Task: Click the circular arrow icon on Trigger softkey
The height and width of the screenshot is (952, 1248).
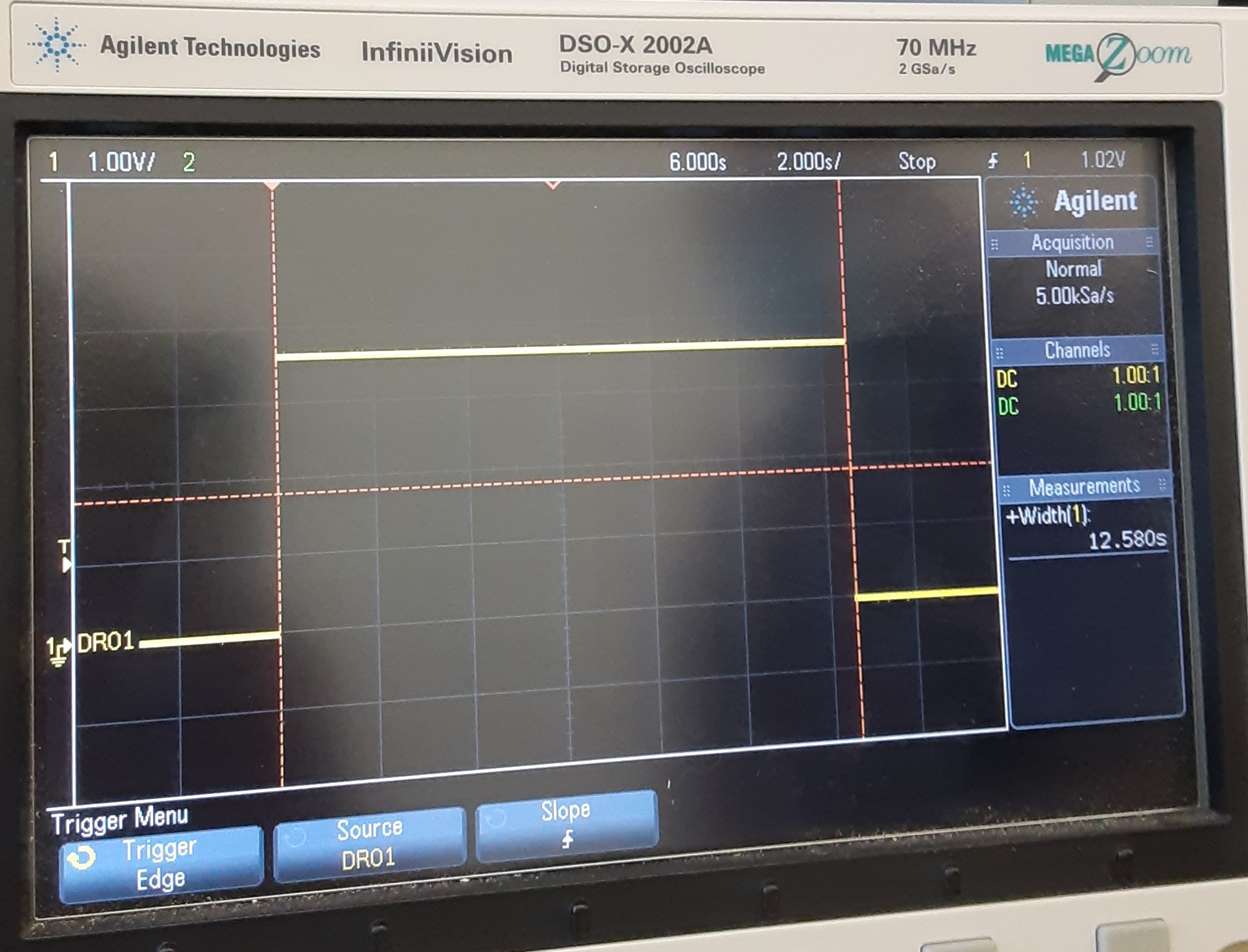Action: click(81, 858)
